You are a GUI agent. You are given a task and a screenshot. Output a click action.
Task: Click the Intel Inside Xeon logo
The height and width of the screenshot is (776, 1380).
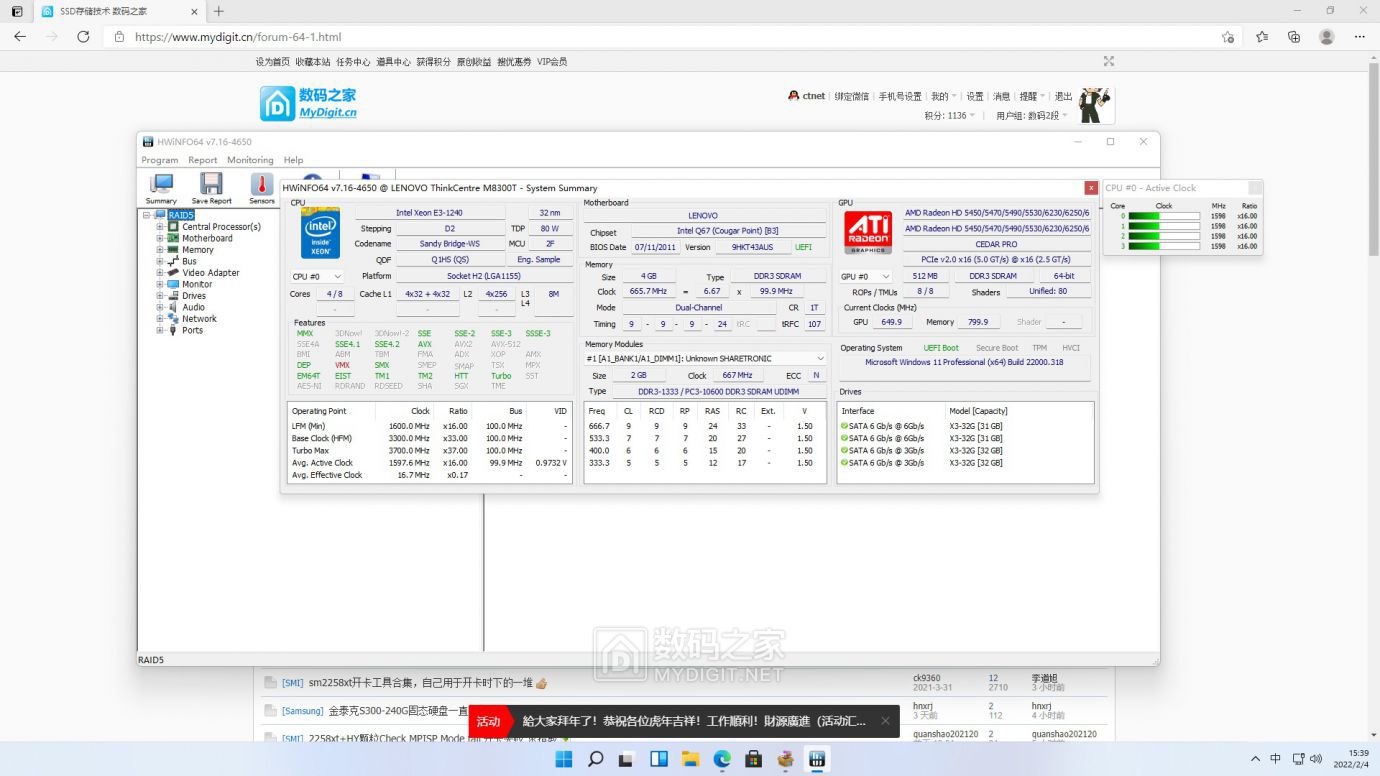click(x=321, y=232)
